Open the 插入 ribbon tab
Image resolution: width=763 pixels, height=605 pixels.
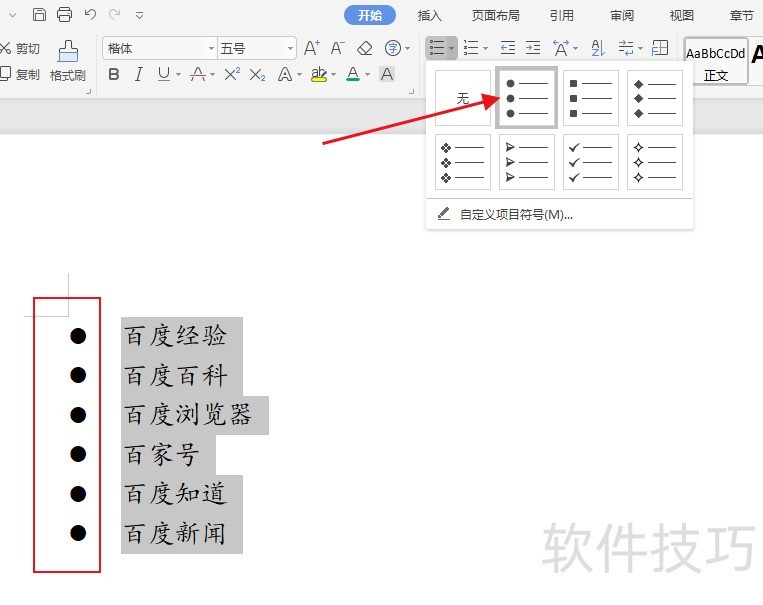click(x=429, y=16)
